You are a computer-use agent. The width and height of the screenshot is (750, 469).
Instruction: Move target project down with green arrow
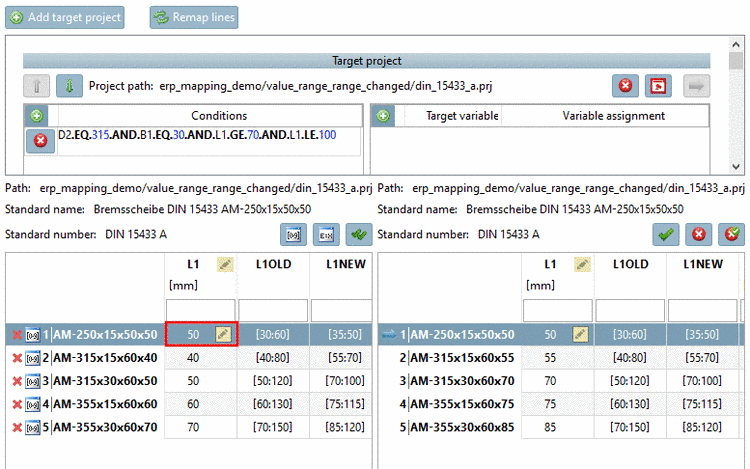click(69, 86)
